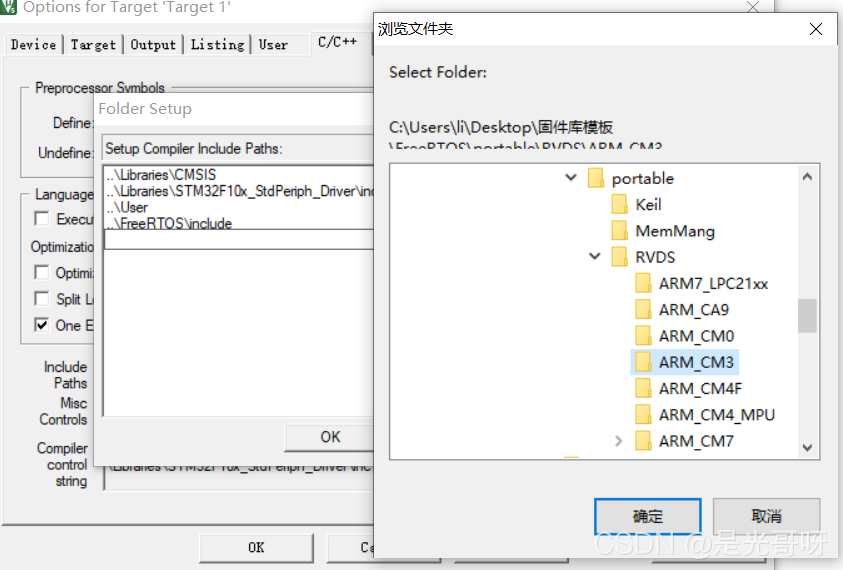Confirm folder with 确定 button

click(648, 516)
